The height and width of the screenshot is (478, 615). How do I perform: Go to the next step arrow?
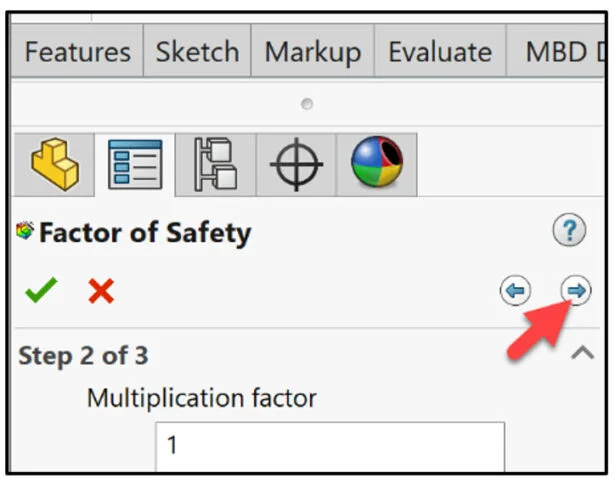click(x=575, y=291)
